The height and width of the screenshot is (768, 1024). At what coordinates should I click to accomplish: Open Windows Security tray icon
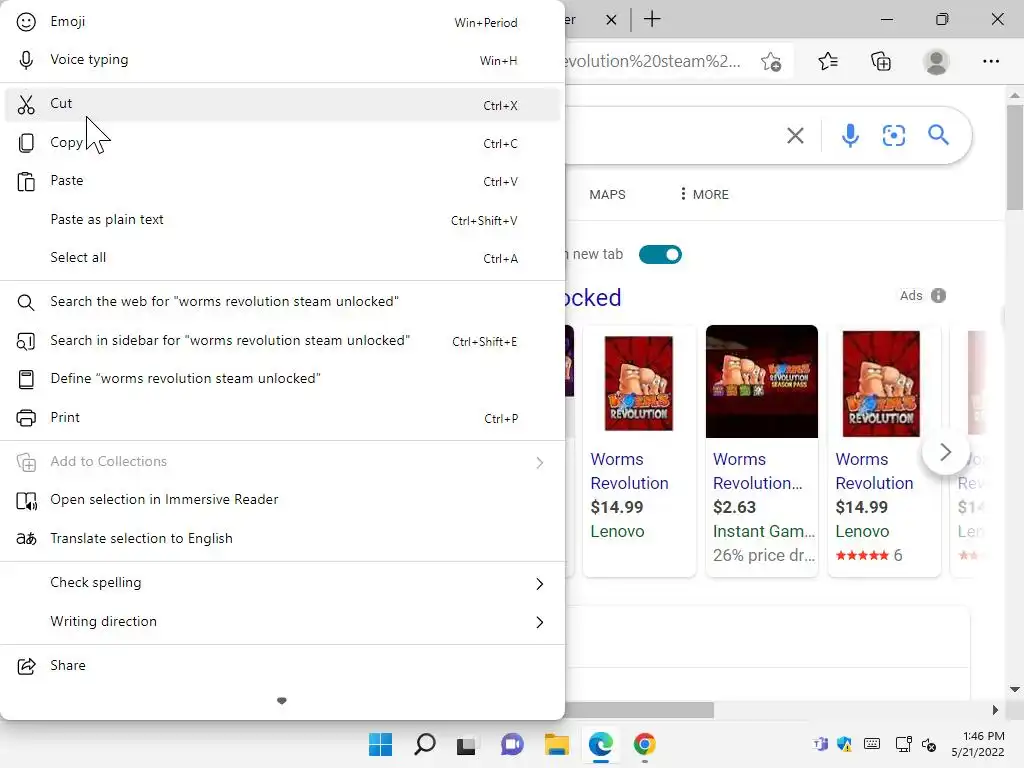(x=844, y=744)
